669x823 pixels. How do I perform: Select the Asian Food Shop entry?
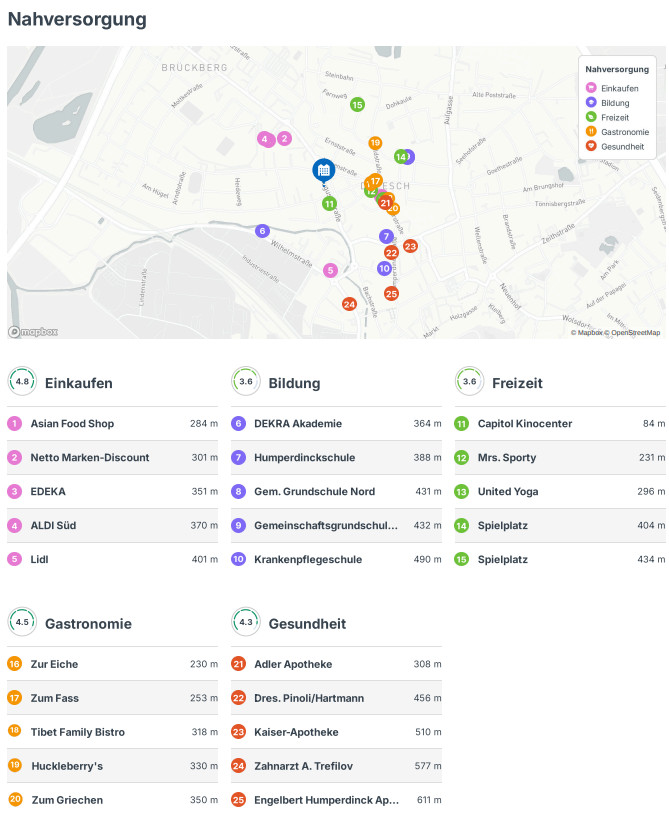click(112, 424)
